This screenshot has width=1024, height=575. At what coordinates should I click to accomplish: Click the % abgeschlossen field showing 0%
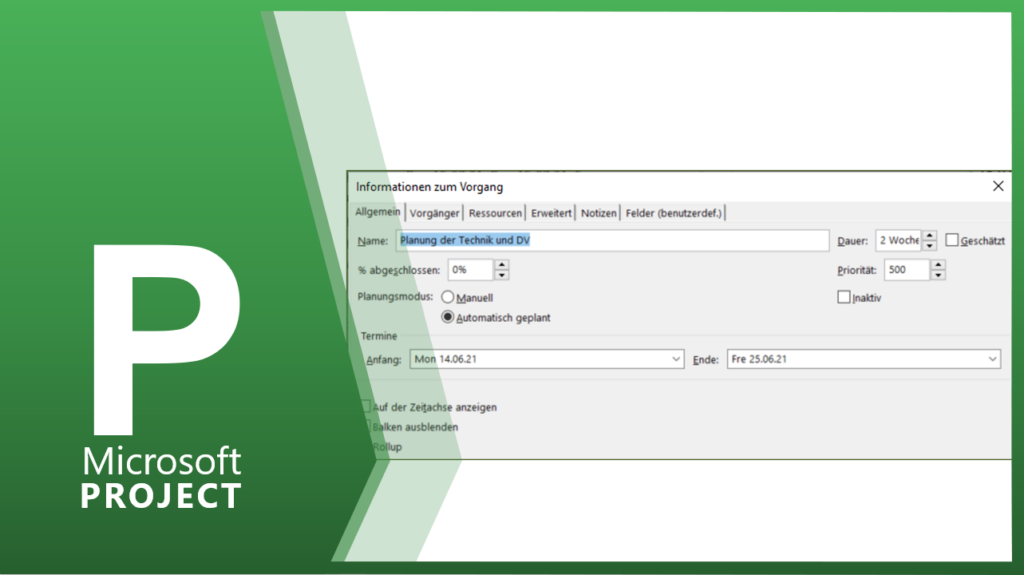pos(470,270)
